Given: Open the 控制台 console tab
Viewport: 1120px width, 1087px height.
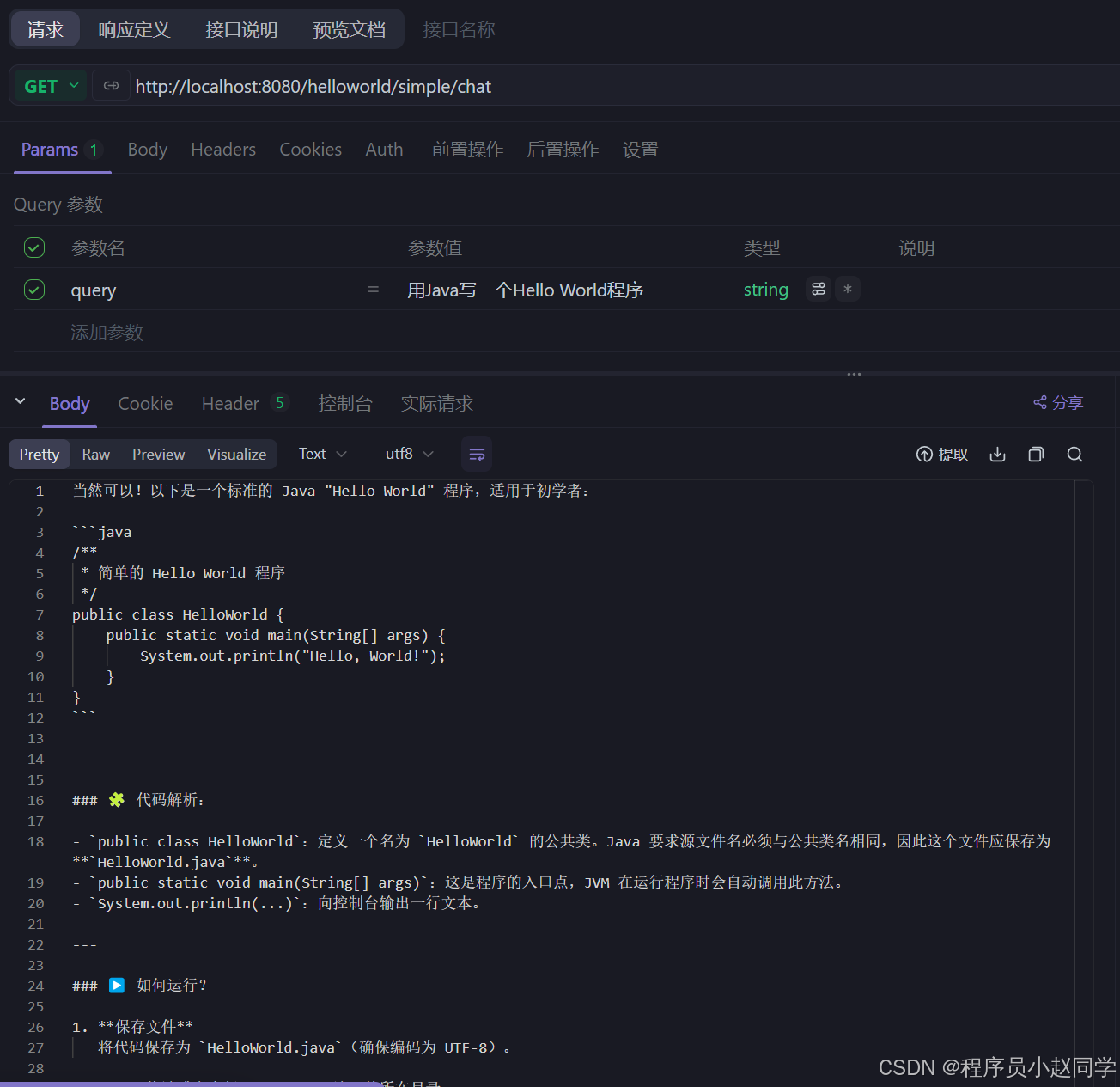Looking at the screenshot, I should coord(345,403).
